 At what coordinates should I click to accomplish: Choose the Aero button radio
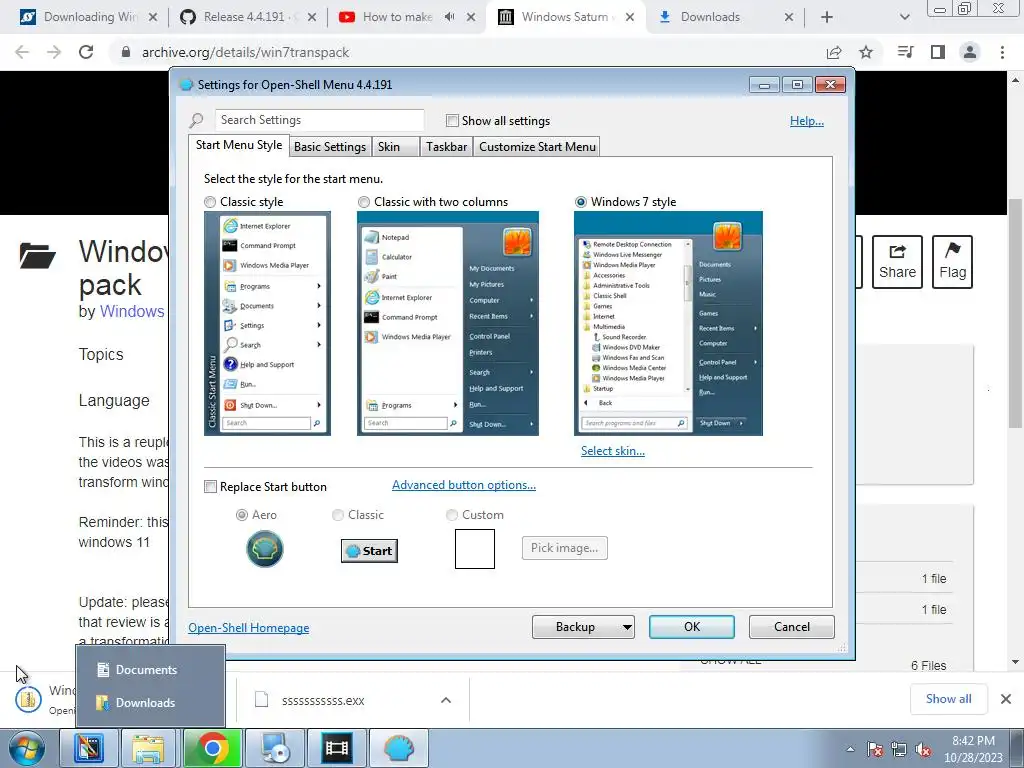(242, 515)
